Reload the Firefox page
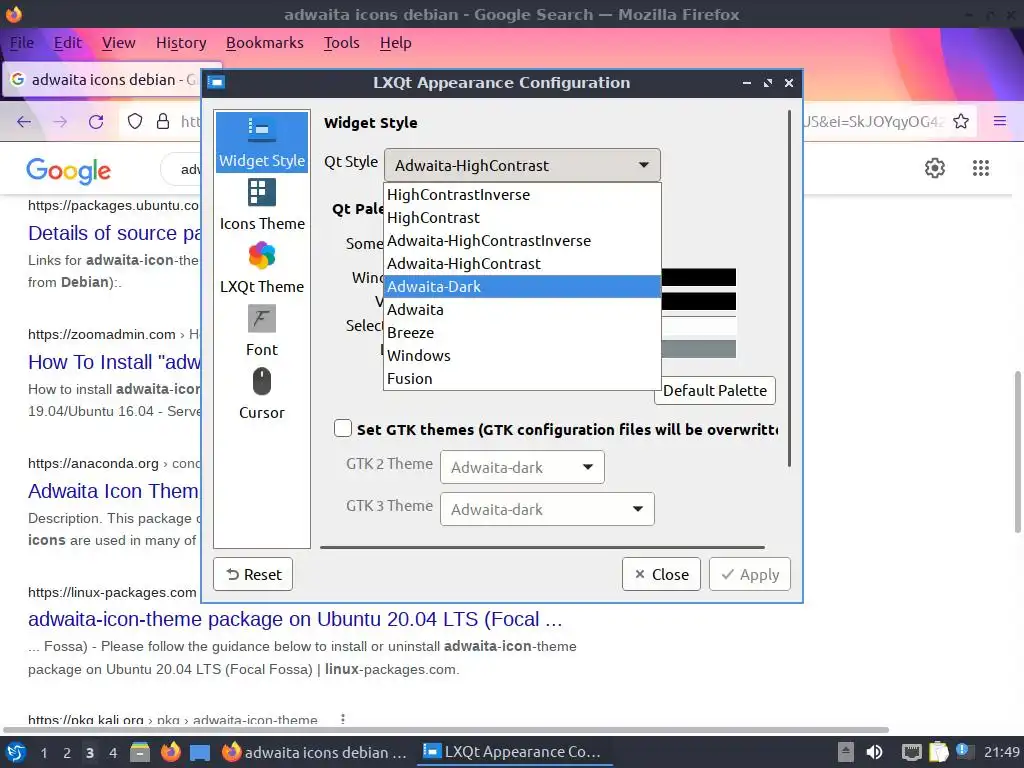The image size is (1024, 768). tap(96, 121)
